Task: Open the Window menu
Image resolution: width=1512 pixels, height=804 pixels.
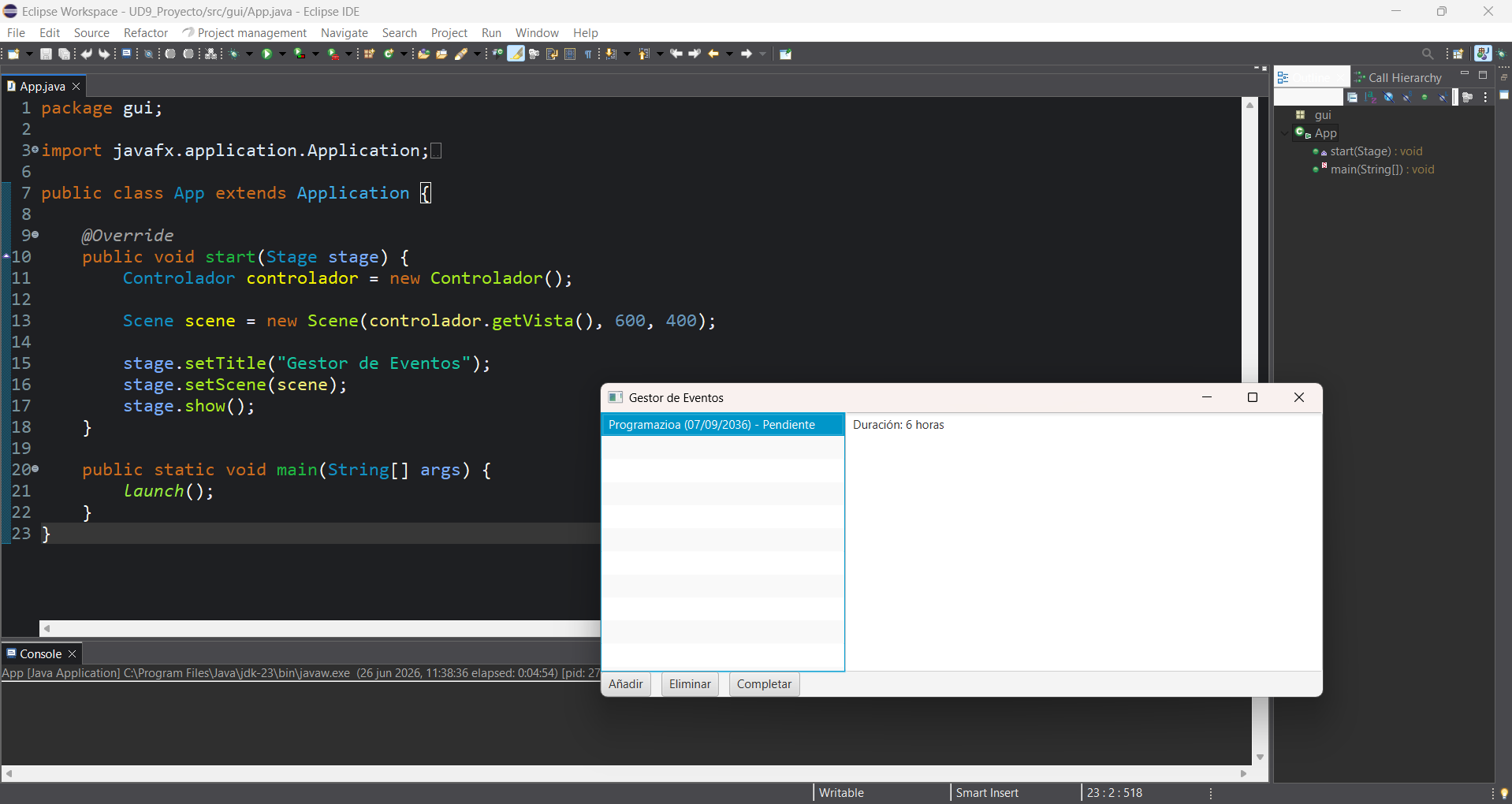Action: click(x=537, y=32)
